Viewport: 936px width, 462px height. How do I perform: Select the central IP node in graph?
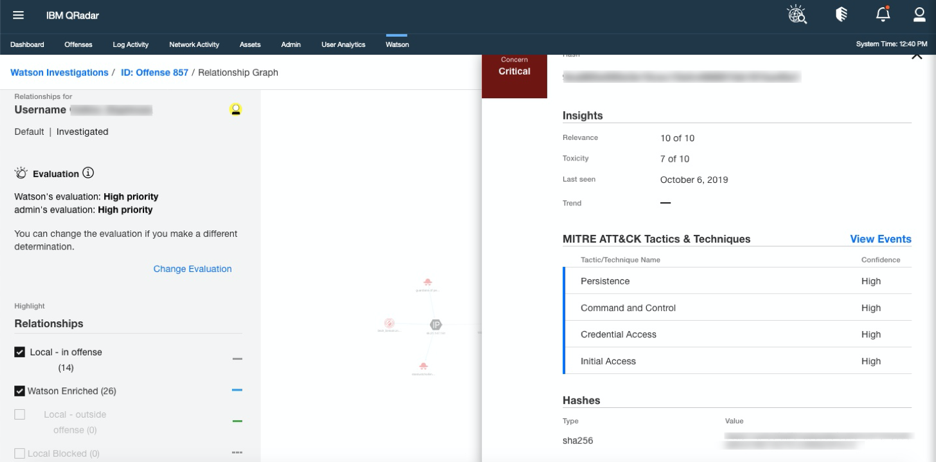[436, 325]
